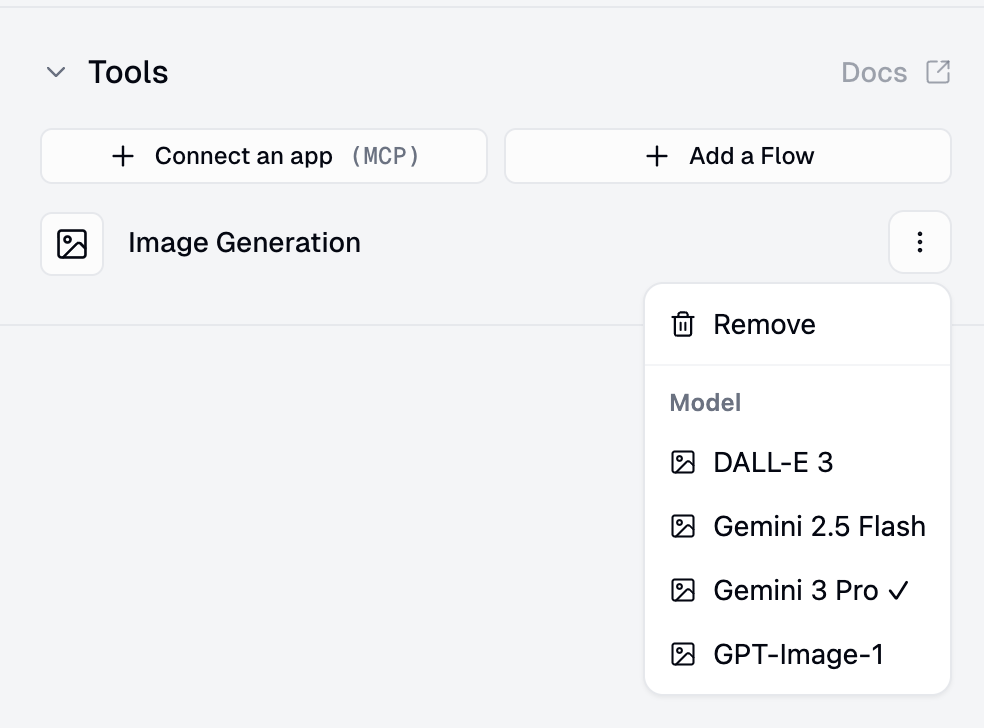Click the plus icon on Add a Flow
Image resolution: width=984 pixels, height=728 pixels.
(656, 156)
